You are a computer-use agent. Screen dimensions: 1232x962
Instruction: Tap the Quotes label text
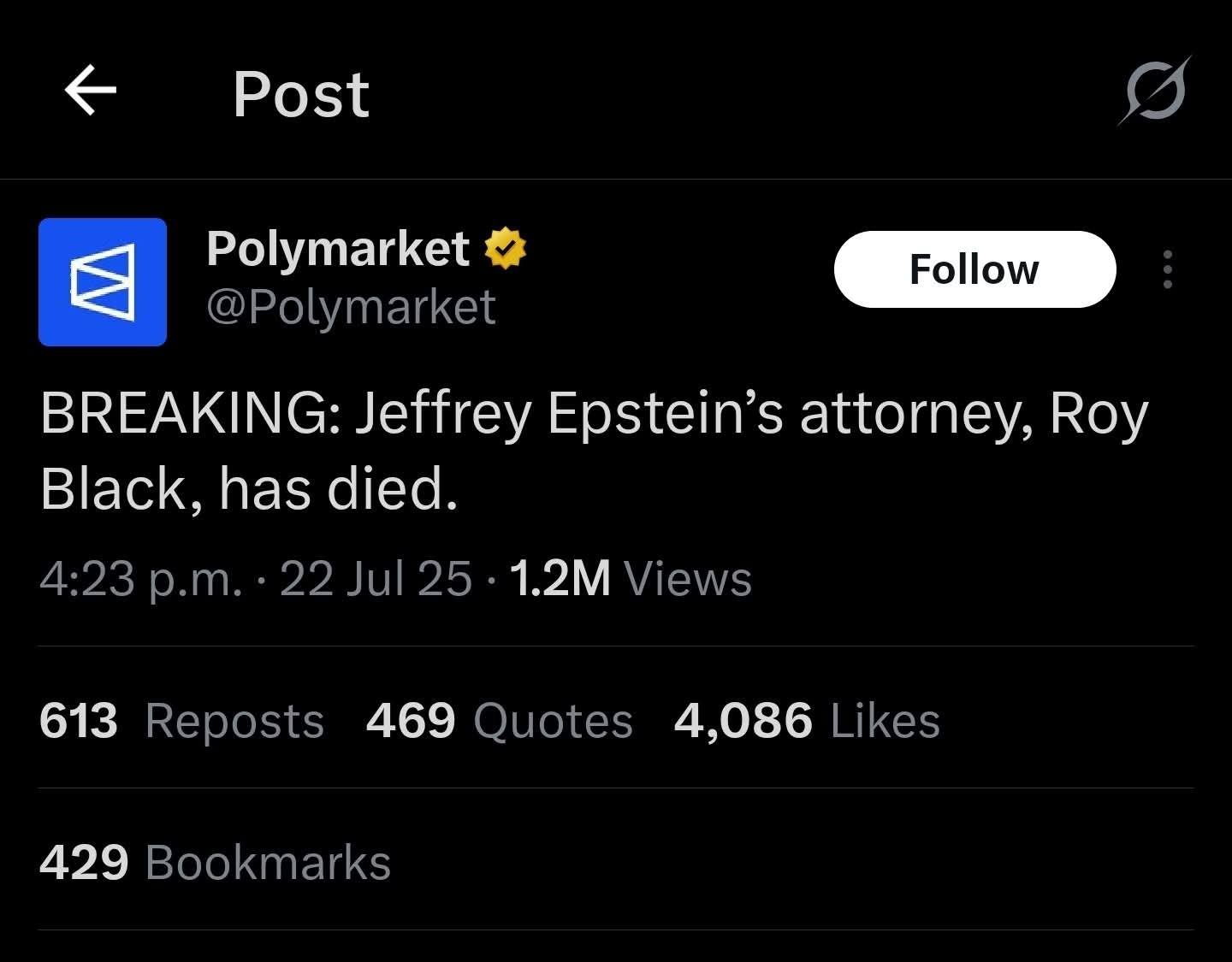click(554, 721)
